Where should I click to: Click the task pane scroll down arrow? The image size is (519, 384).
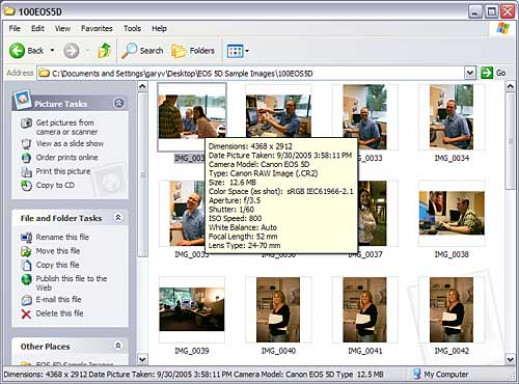142,359
